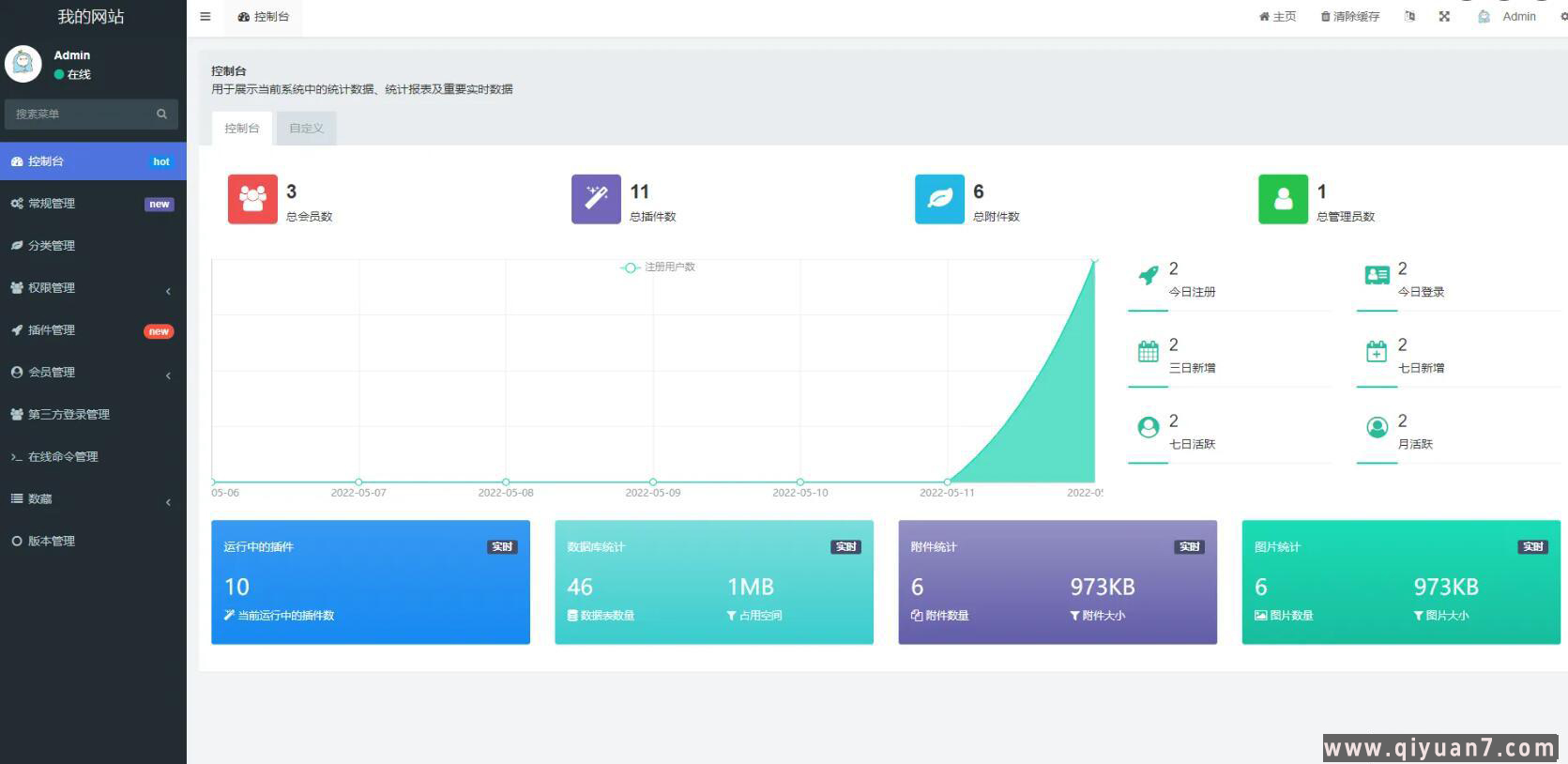Click the red total members icon
This screenshot has width=1568, height=764.
(x=252, y=199)
